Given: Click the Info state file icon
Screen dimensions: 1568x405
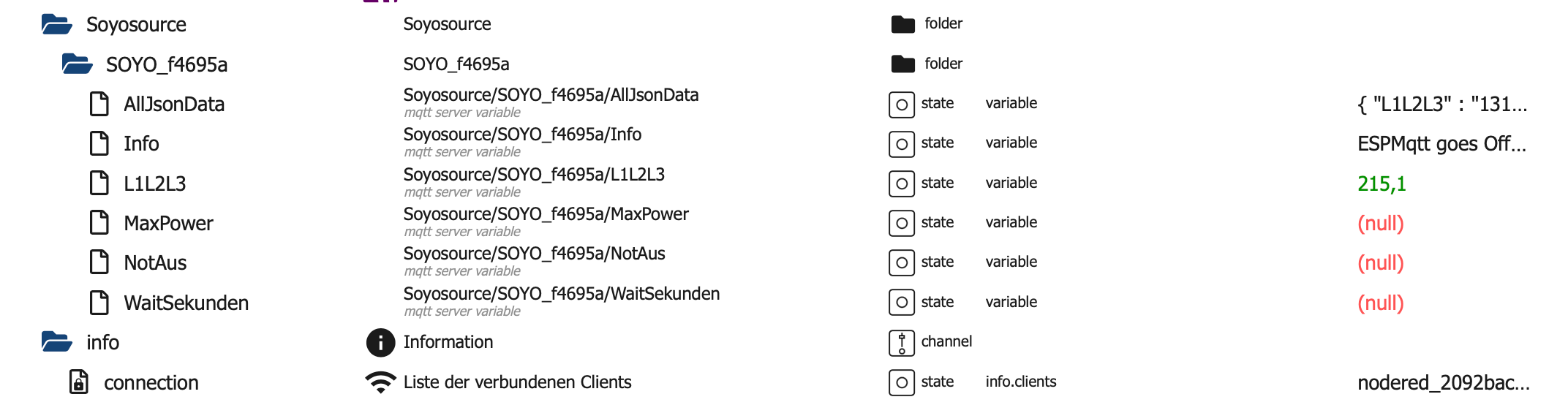Looking at the screenshot, I should pos(99,144).
